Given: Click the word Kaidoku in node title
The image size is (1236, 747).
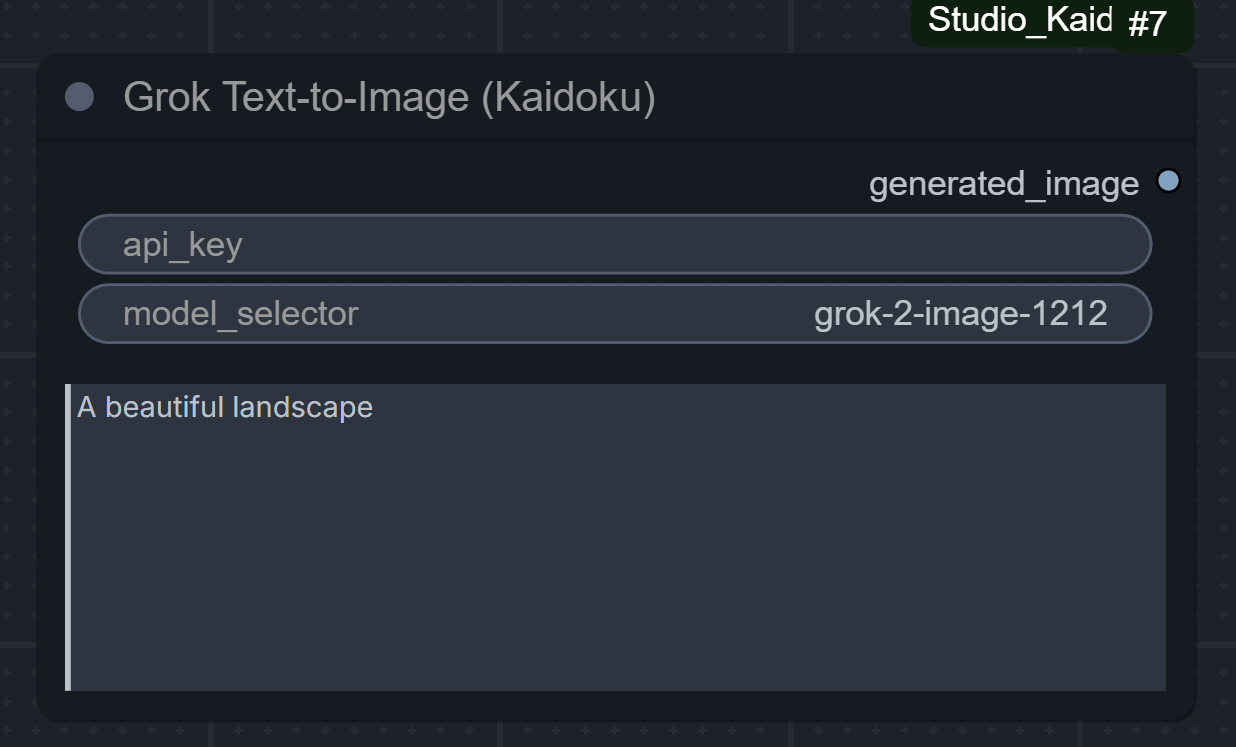Looking at the screenshot, I should pyautogui.click(x=568, y=98).
